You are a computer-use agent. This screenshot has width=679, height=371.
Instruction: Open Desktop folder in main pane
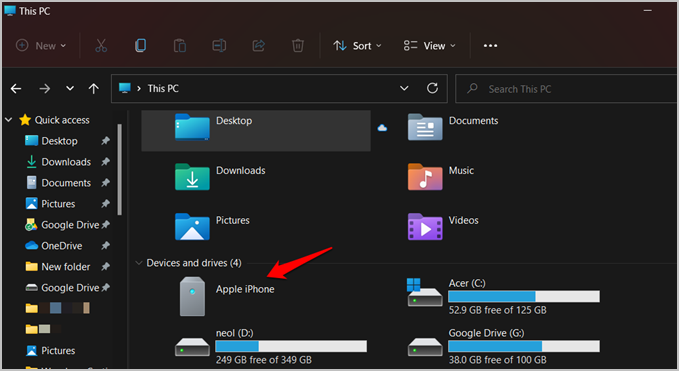click(x=256, y=130)
